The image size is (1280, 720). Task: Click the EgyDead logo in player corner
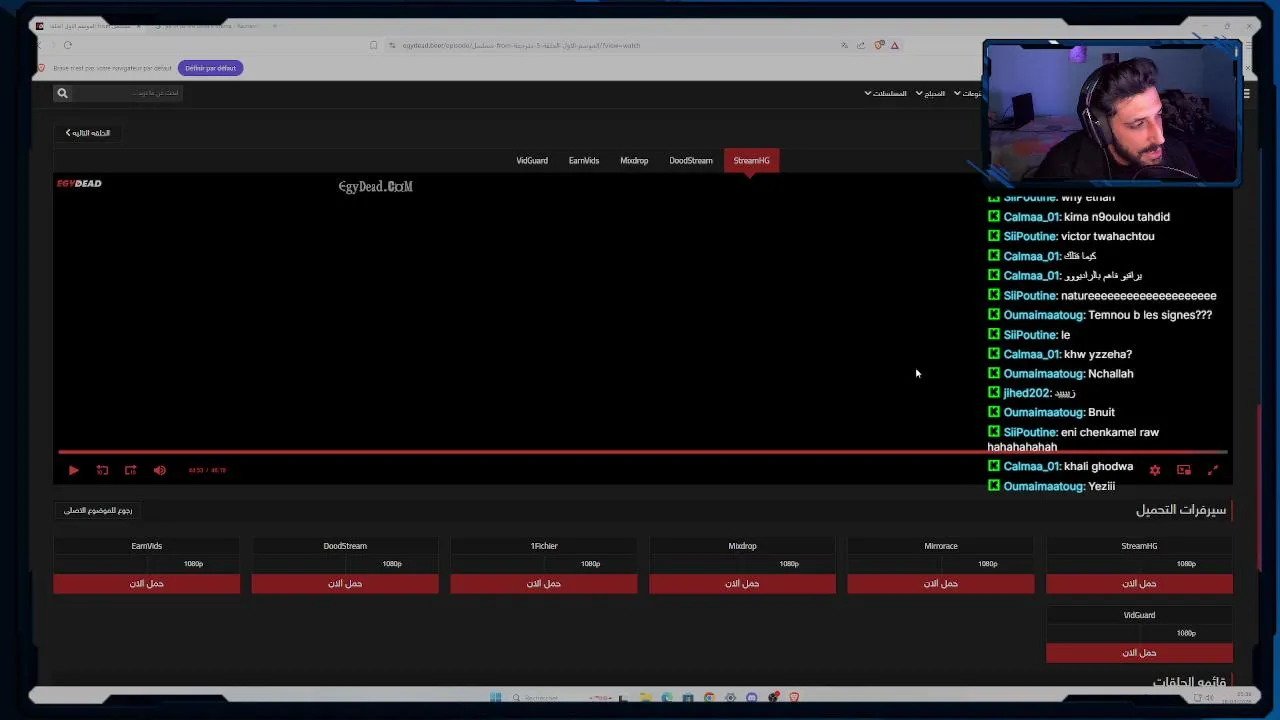click(x=79, y=184)
